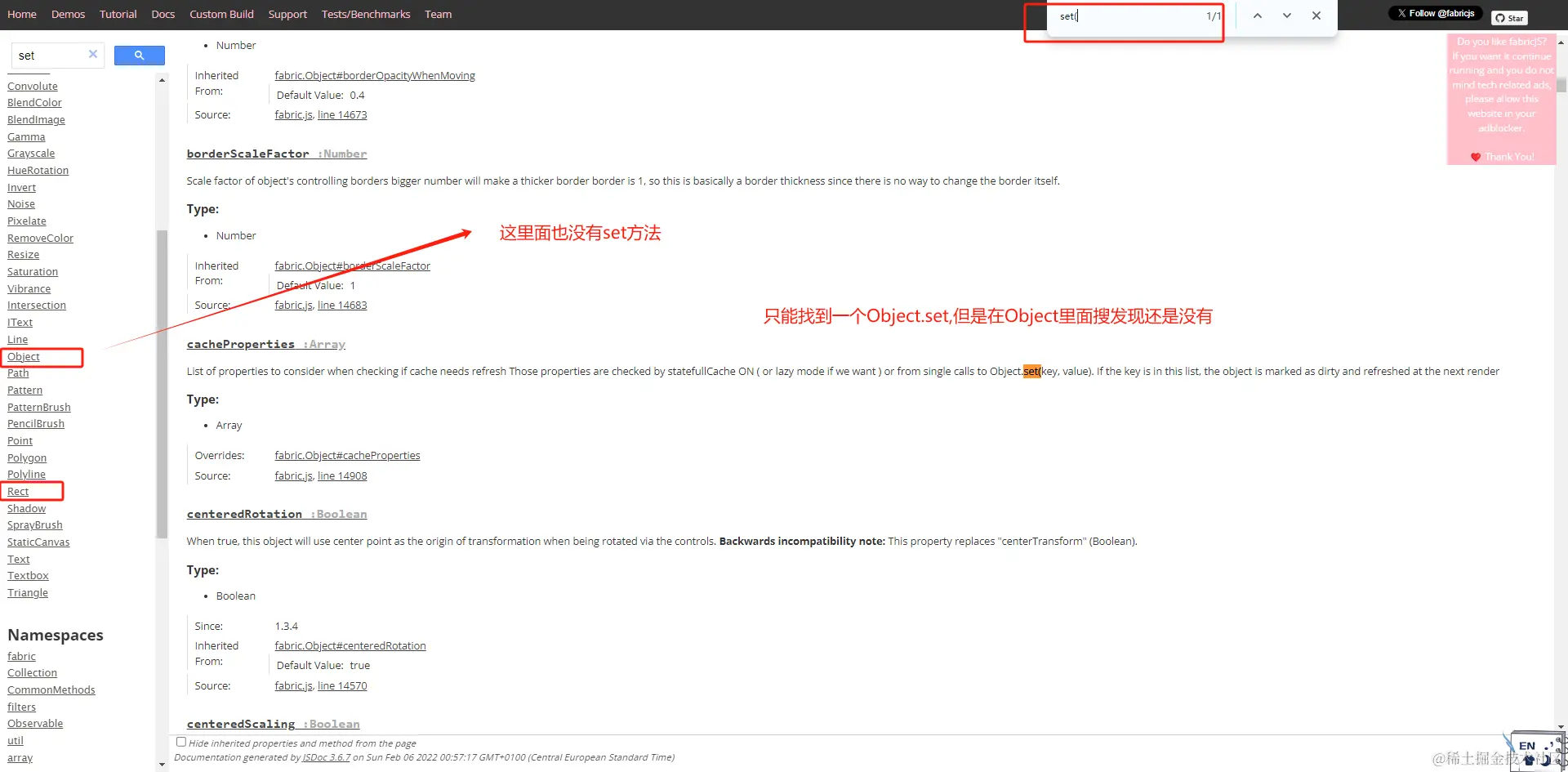Screen dimensions: 1568x772
Task: Open the Support menu item
Action: pos(287,14)
